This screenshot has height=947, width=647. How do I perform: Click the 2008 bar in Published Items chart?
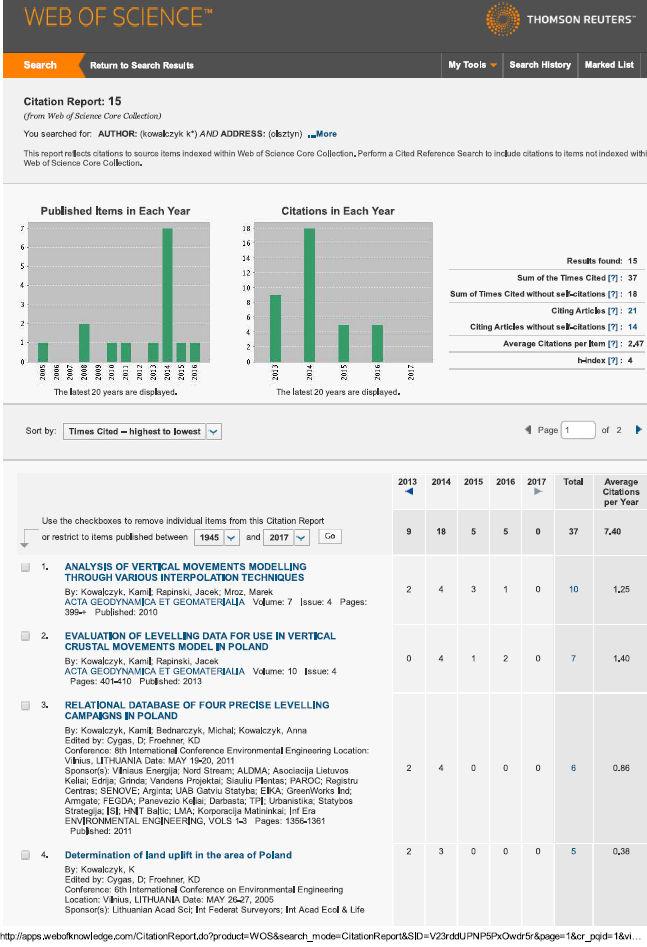[85, 343]
